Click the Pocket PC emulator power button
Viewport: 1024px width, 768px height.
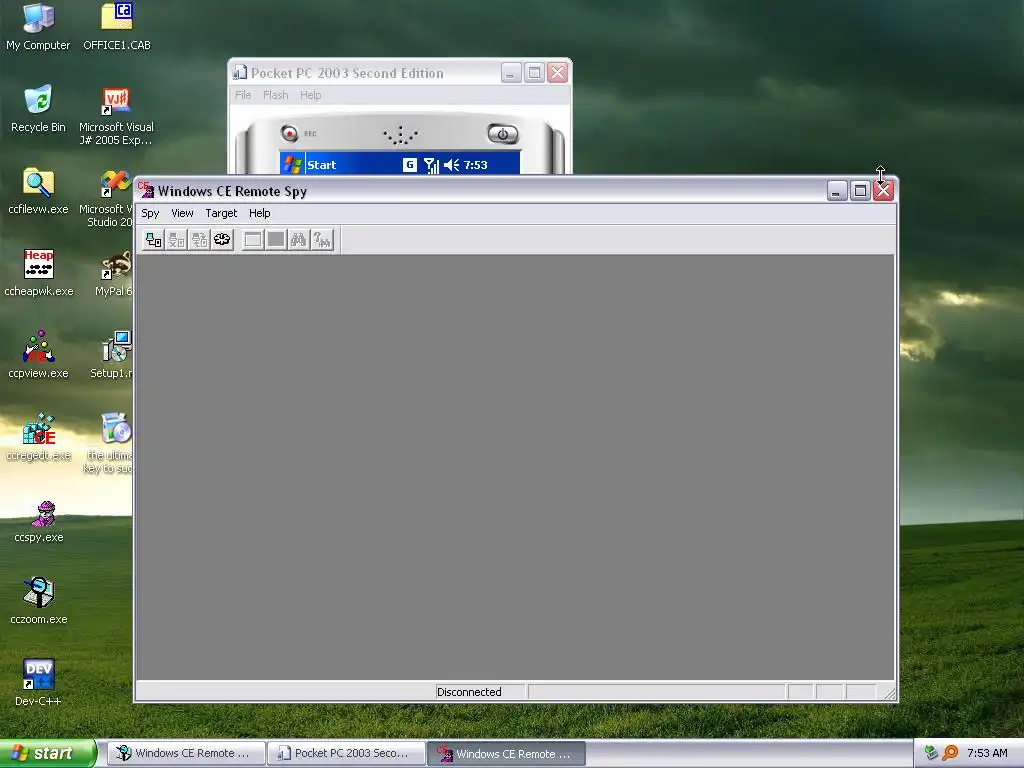pyautogui.click(x=503, y=135)
